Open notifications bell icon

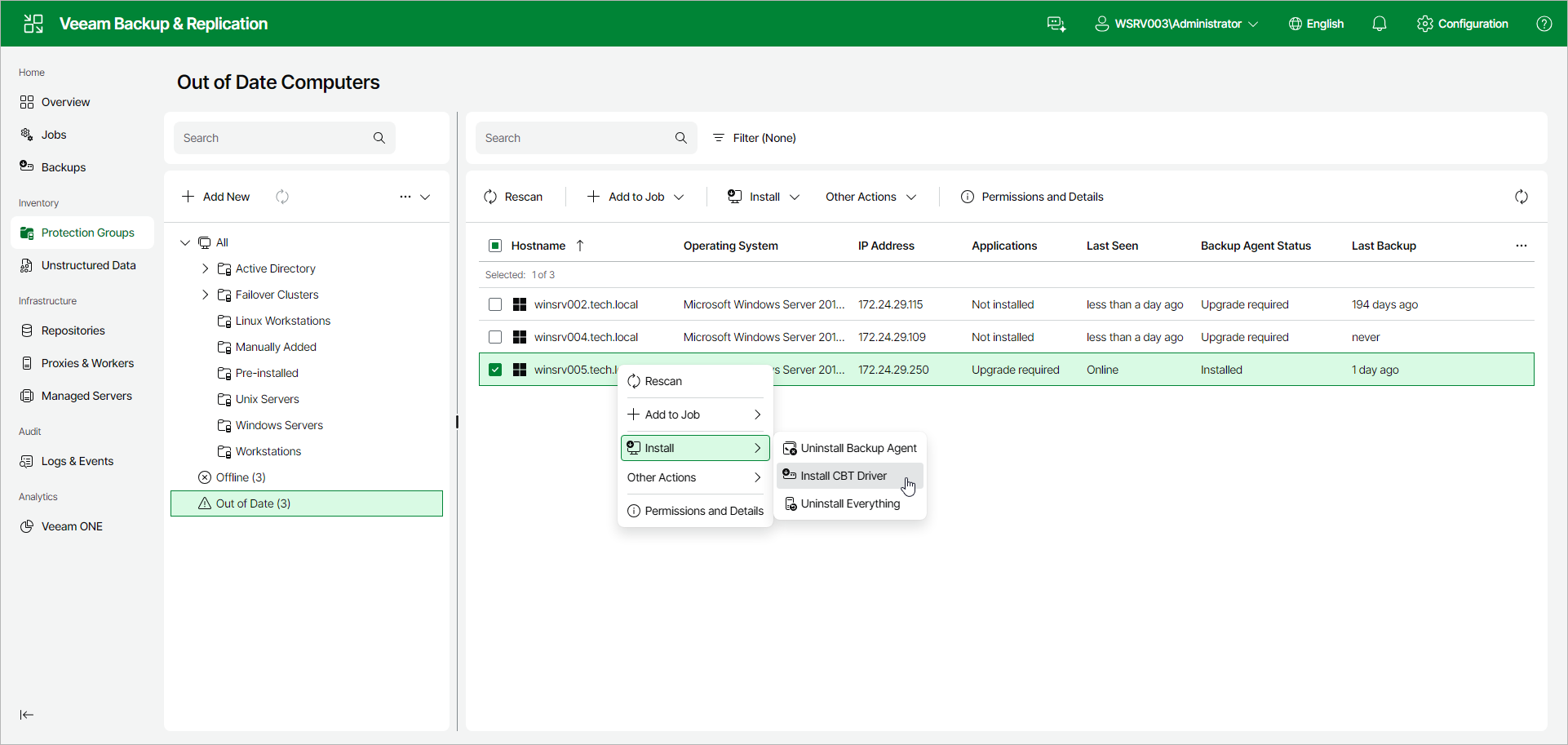tap(1380, 24)
